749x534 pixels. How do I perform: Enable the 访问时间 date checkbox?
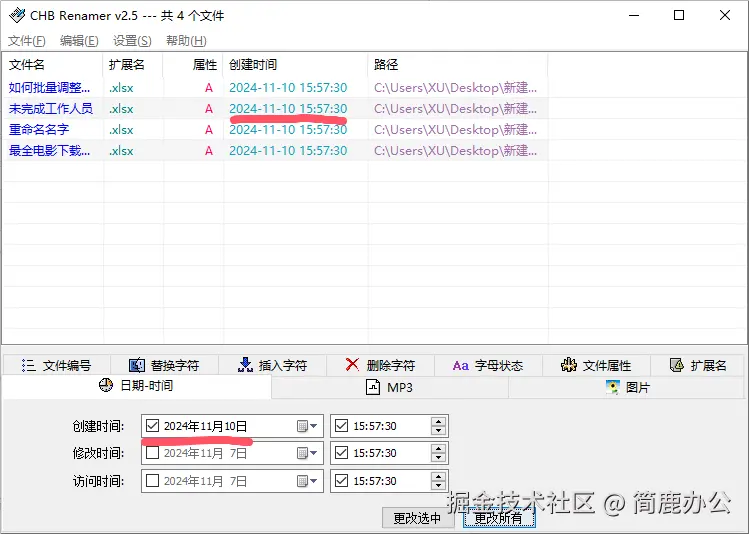pyautogui.click(x=152, y=481)
